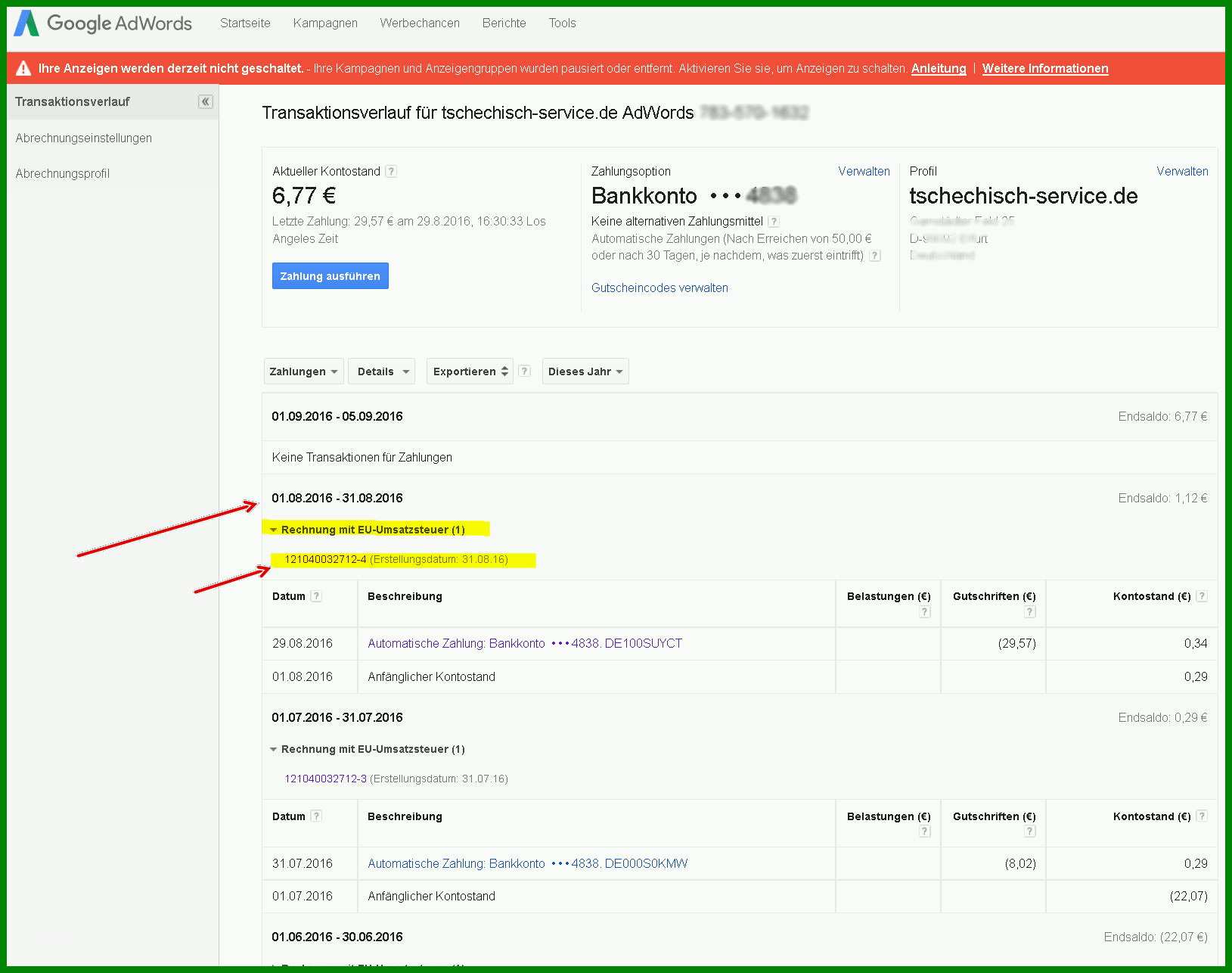This screenshot has height=973, width=1232.
Task: Click help icon under second Gutschriften header
Action: click(1029, 832)
